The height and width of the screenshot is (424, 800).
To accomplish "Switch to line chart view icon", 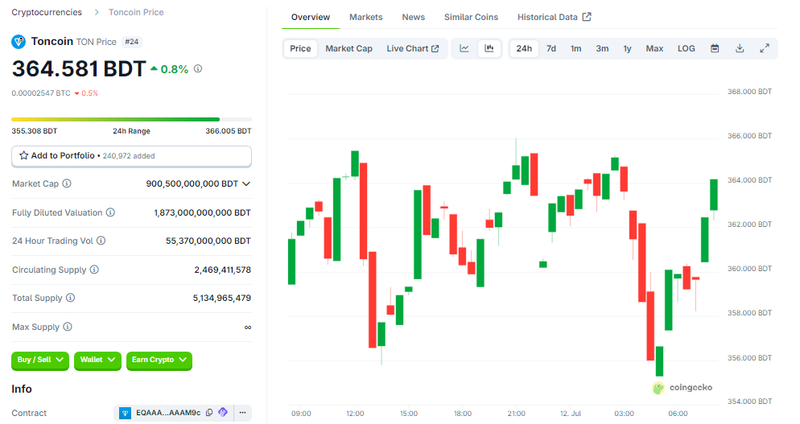I will [464, 48].
